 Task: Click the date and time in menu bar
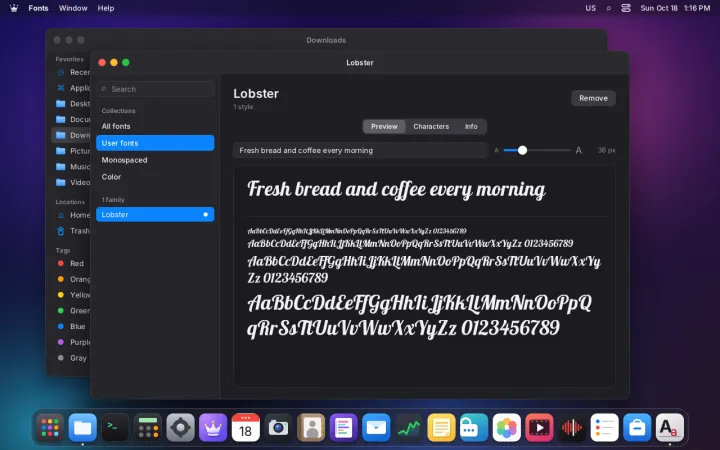(675, 8)
